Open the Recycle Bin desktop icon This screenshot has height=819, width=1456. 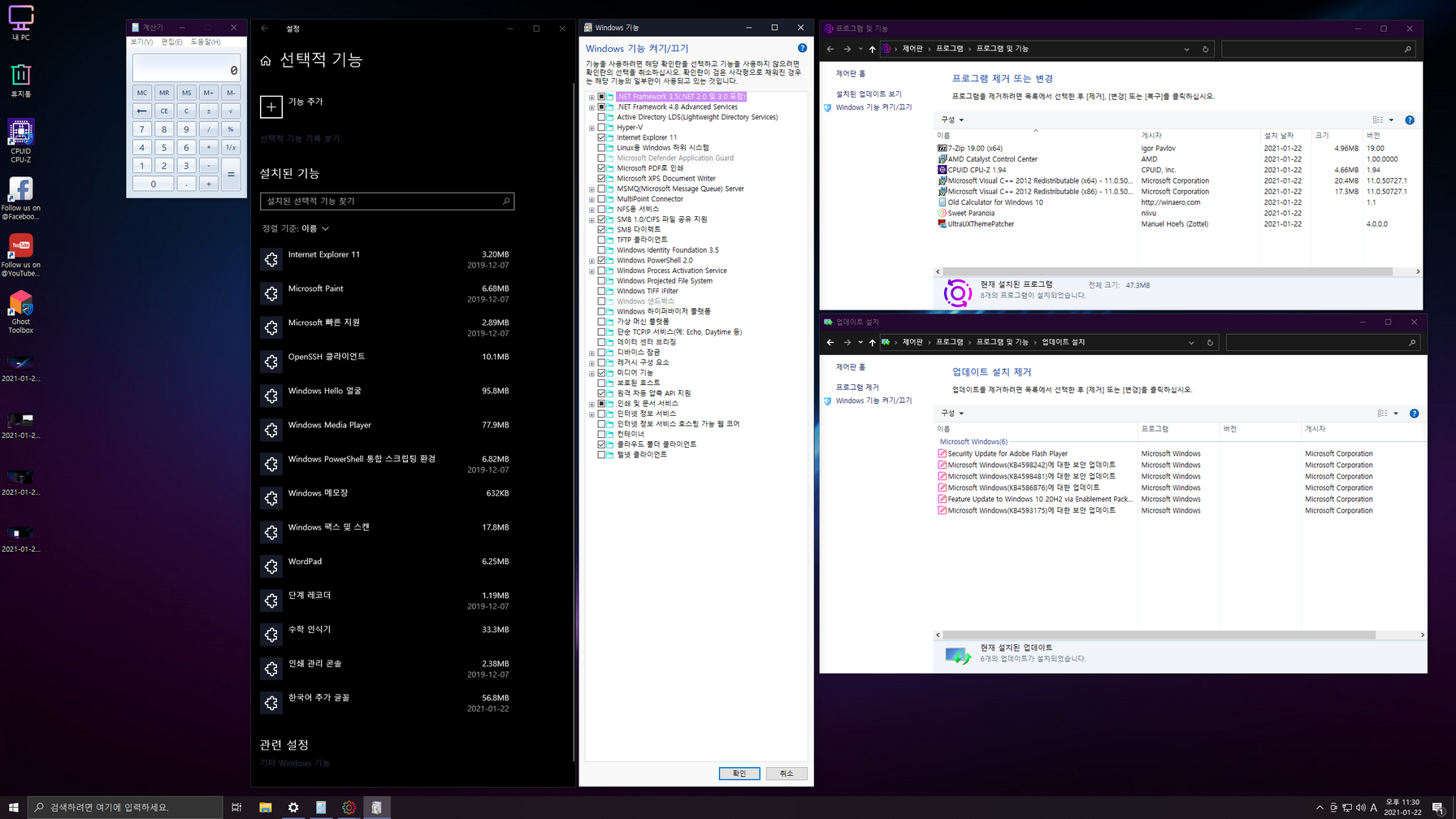point(21,80)
